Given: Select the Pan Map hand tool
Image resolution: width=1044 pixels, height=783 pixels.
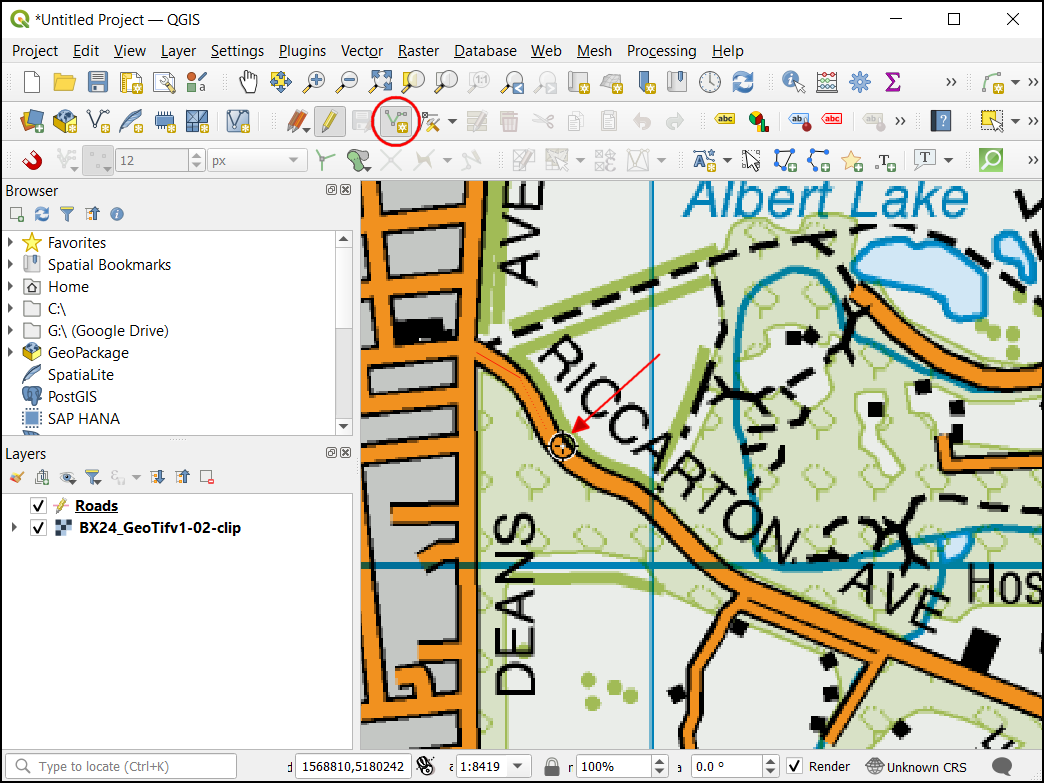Looking at the screenshot, I should [248, 82].
